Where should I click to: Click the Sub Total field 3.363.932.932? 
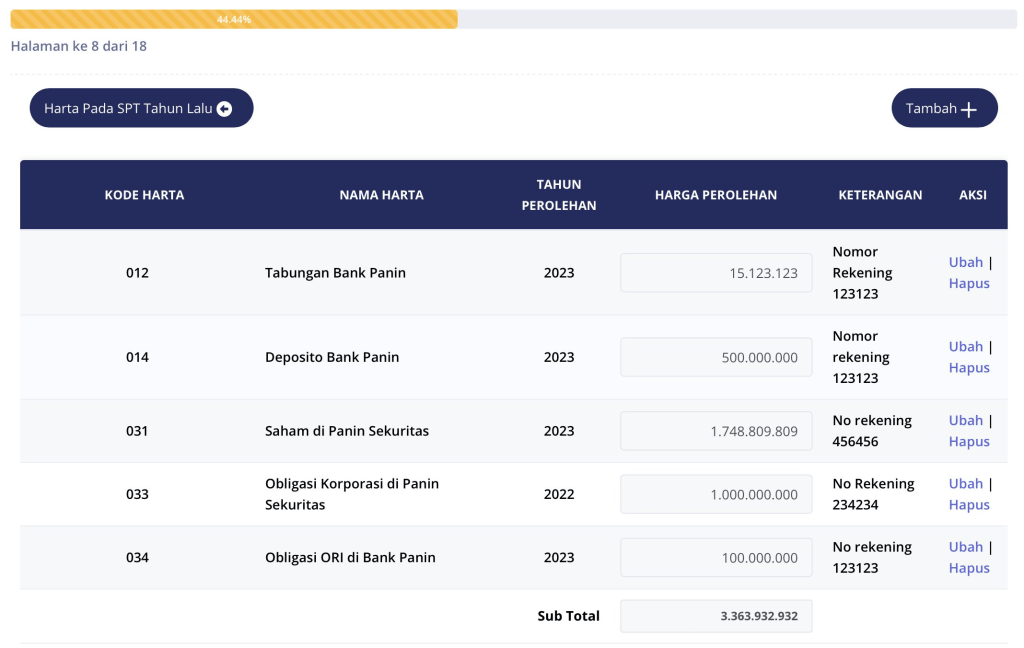click(x=716, y=616)
